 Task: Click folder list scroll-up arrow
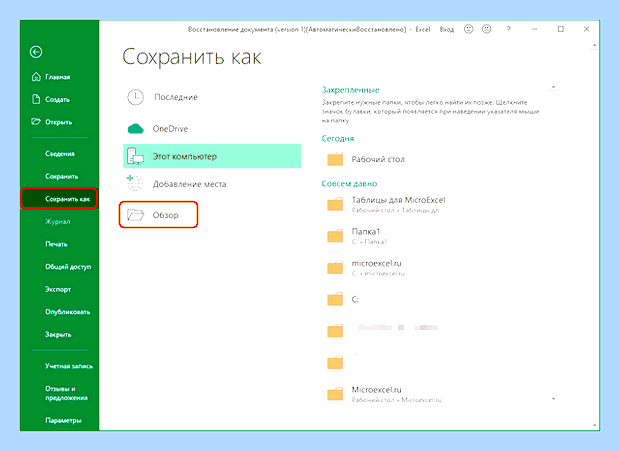[554, 87]
